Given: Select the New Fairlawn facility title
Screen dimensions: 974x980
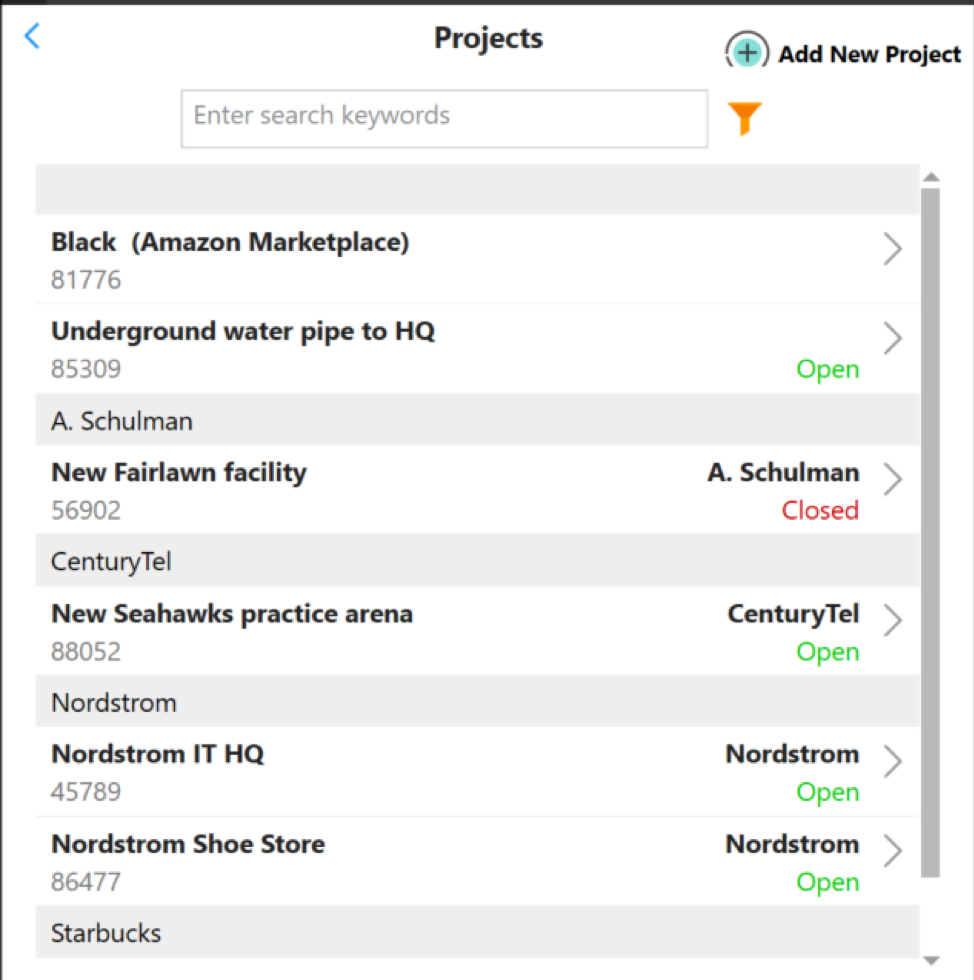Looking at the screenshot, I should pos(179,473).
